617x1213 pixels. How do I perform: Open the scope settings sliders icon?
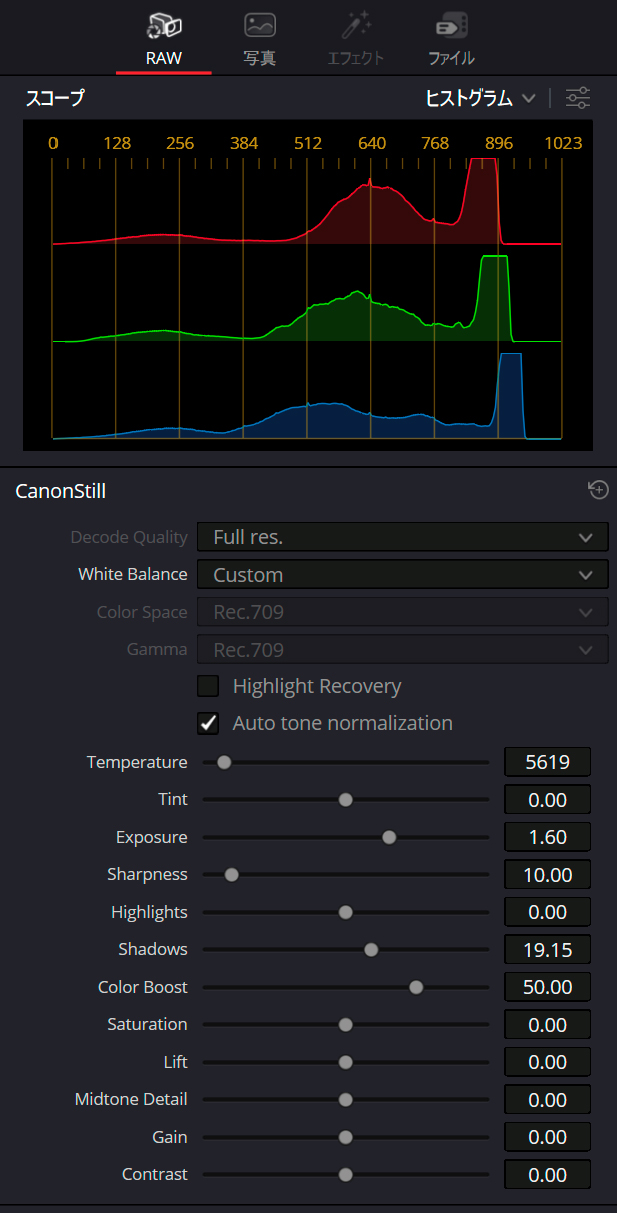click(578, 98)
